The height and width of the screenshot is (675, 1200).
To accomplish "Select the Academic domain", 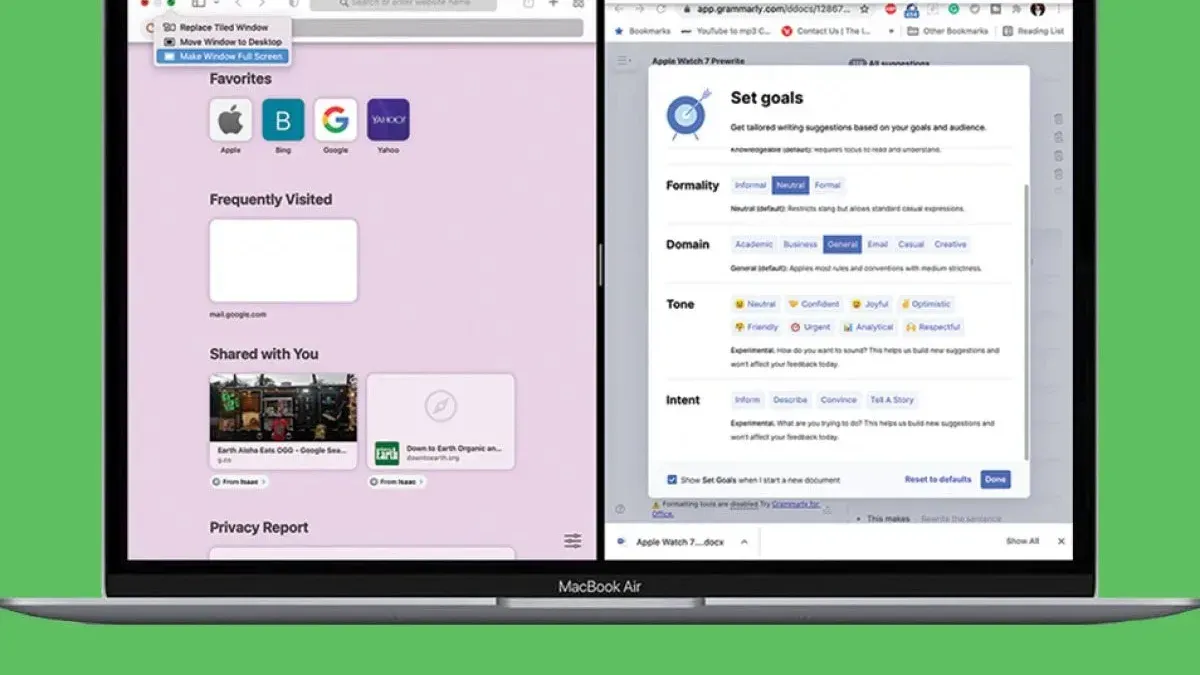I will (x=754, y=244).
